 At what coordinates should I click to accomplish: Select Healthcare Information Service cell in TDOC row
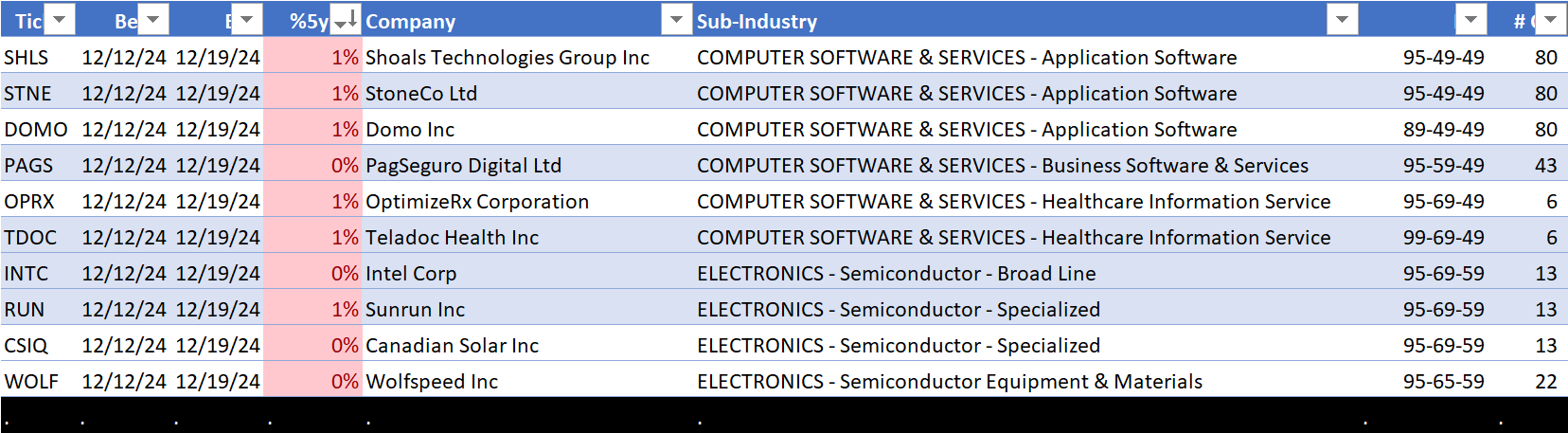(x=1014, y=237)
